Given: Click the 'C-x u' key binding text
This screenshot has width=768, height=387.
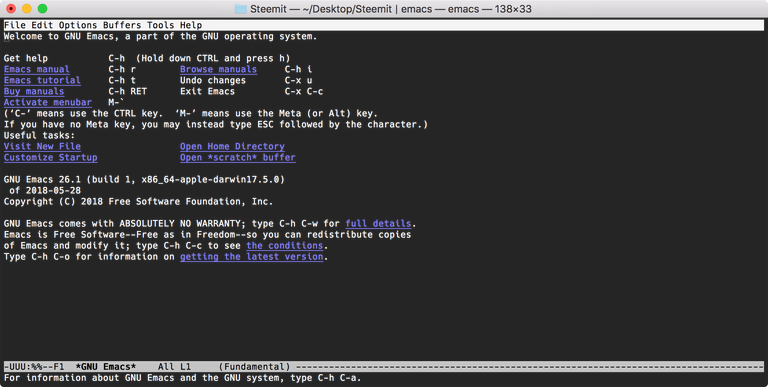Looking at the screenshot, I should click(298, 80).
